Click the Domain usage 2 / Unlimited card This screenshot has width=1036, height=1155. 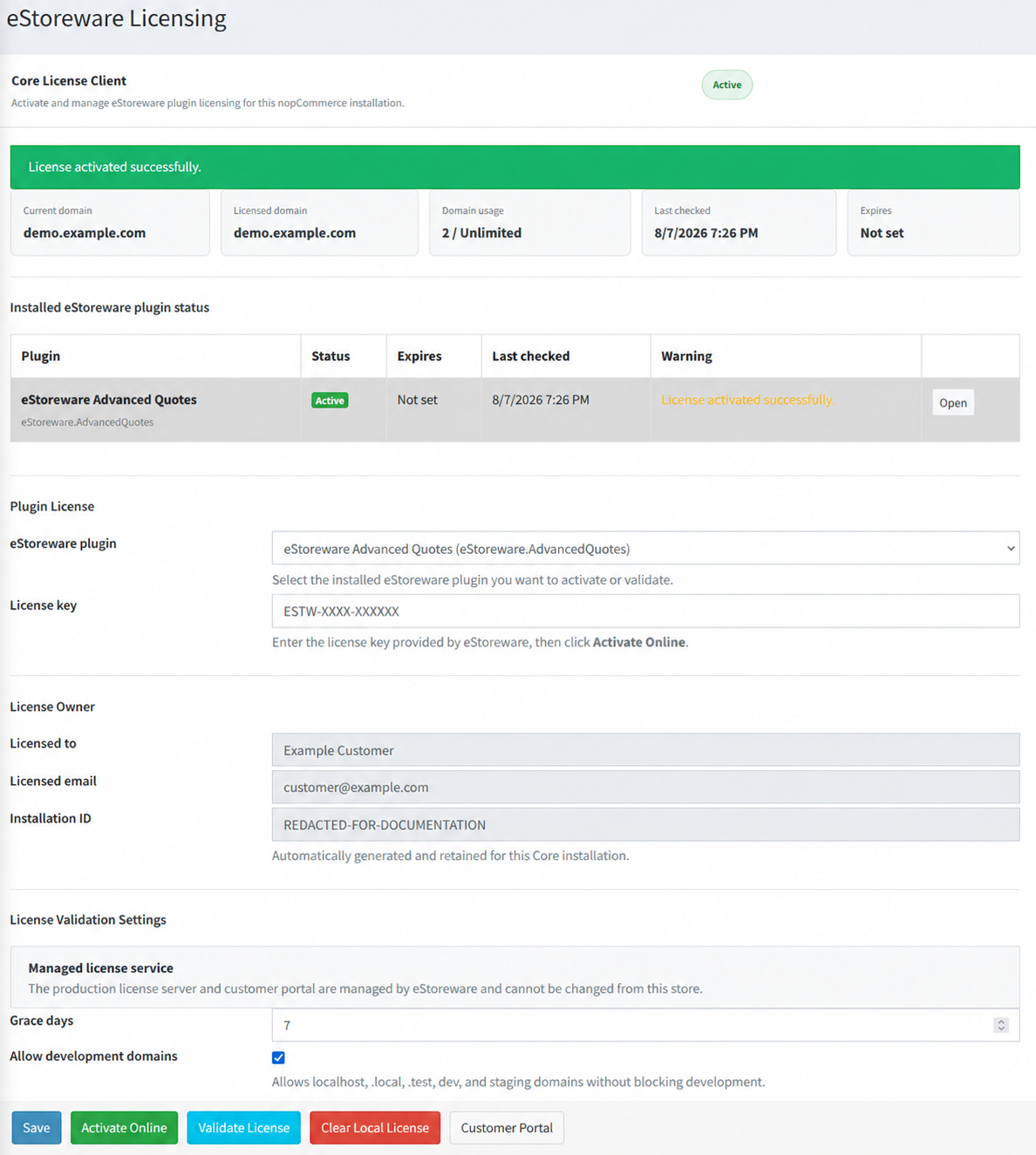529,223
